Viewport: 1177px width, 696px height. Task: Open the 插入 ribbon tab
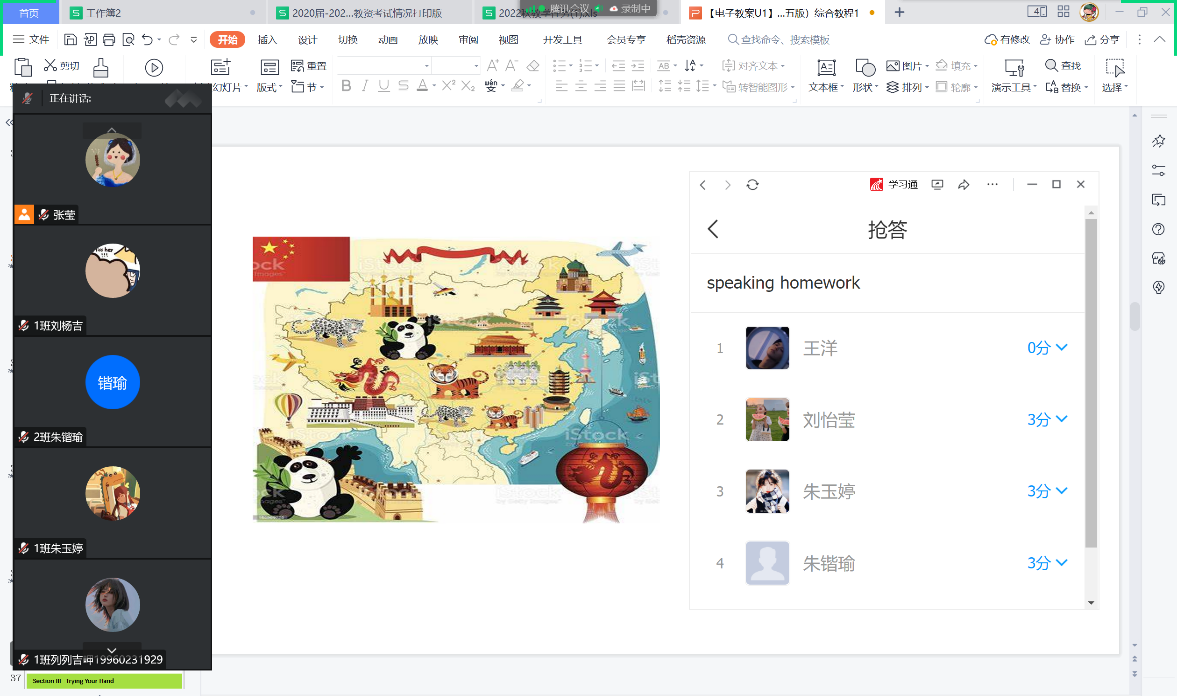(268, 40)
